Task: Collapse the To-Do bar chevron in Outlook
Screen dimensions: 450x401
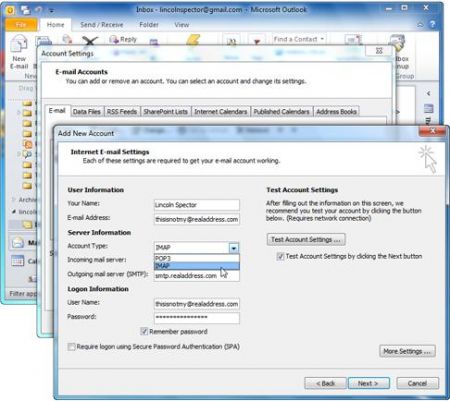Action: 429,93
